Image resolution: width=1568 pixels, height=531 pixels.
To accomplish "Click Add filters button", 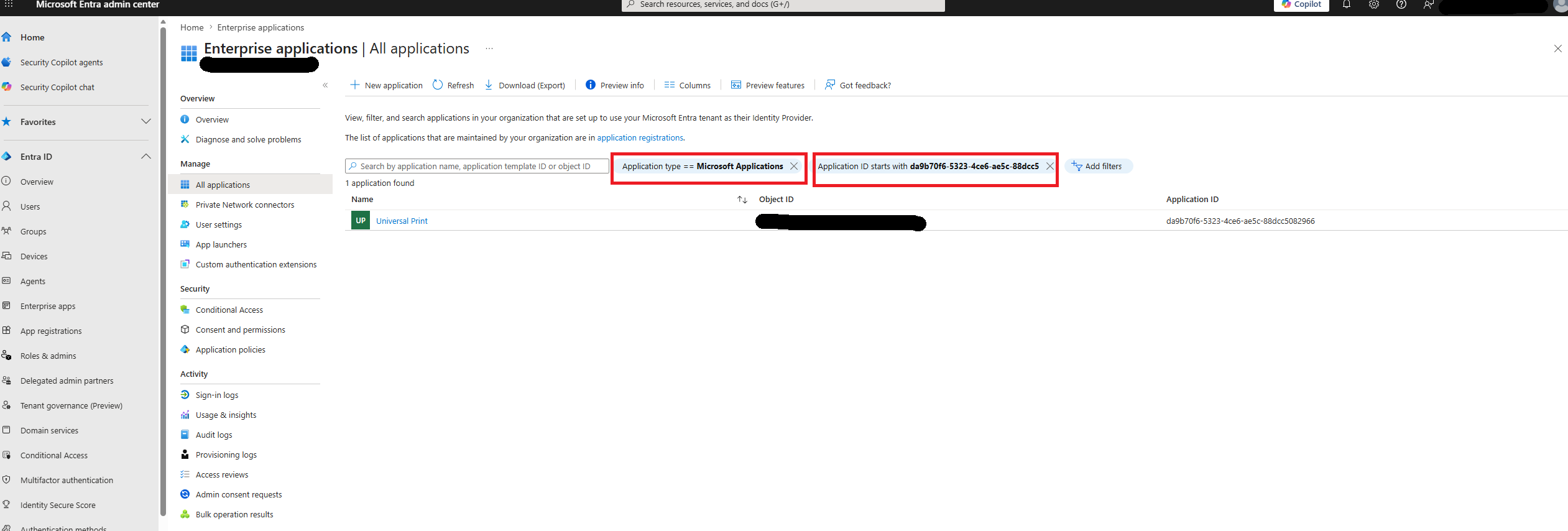I will [x=1098, y=166].
